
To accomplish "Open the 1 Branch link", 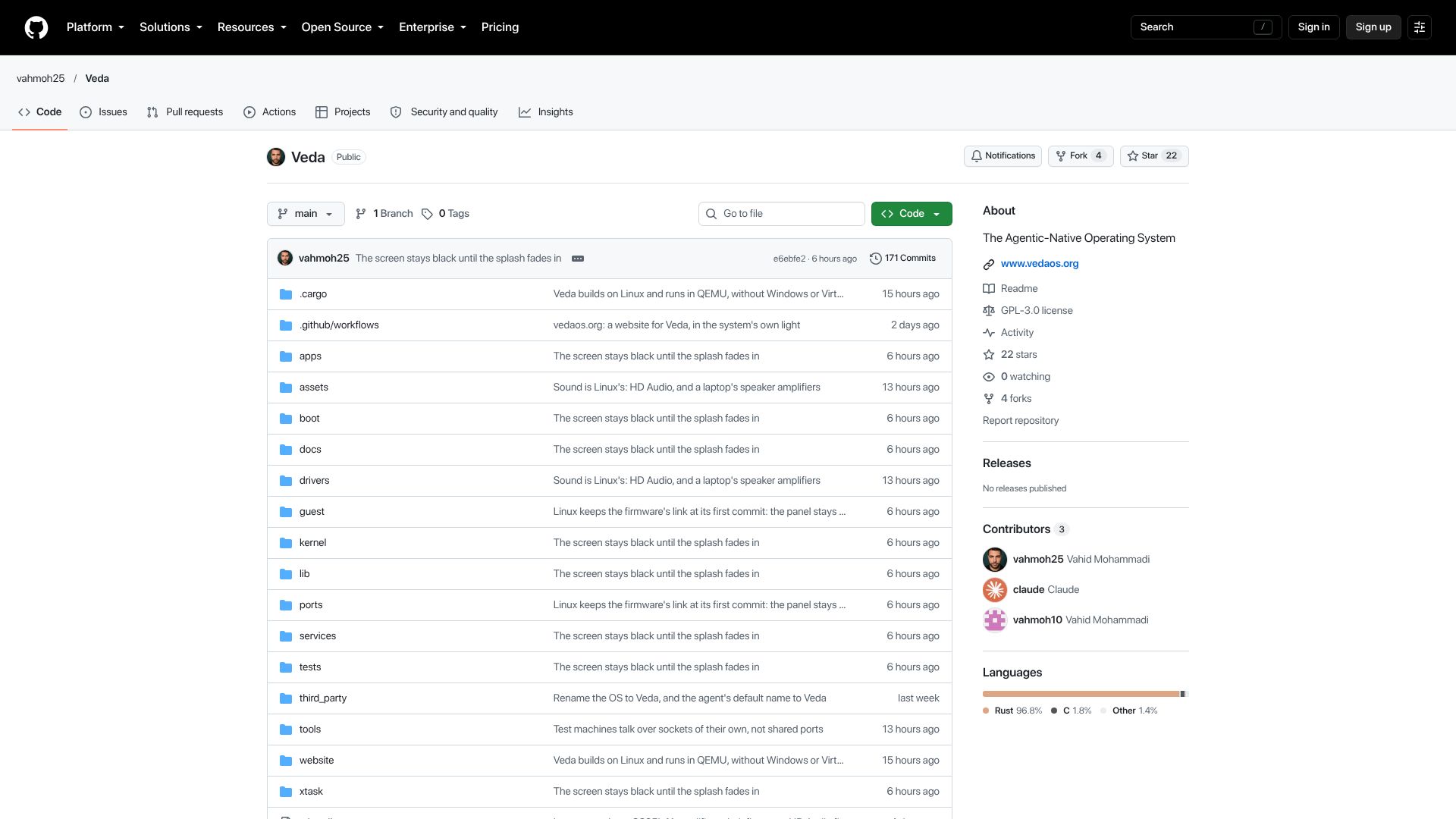I will click(384, 214).
